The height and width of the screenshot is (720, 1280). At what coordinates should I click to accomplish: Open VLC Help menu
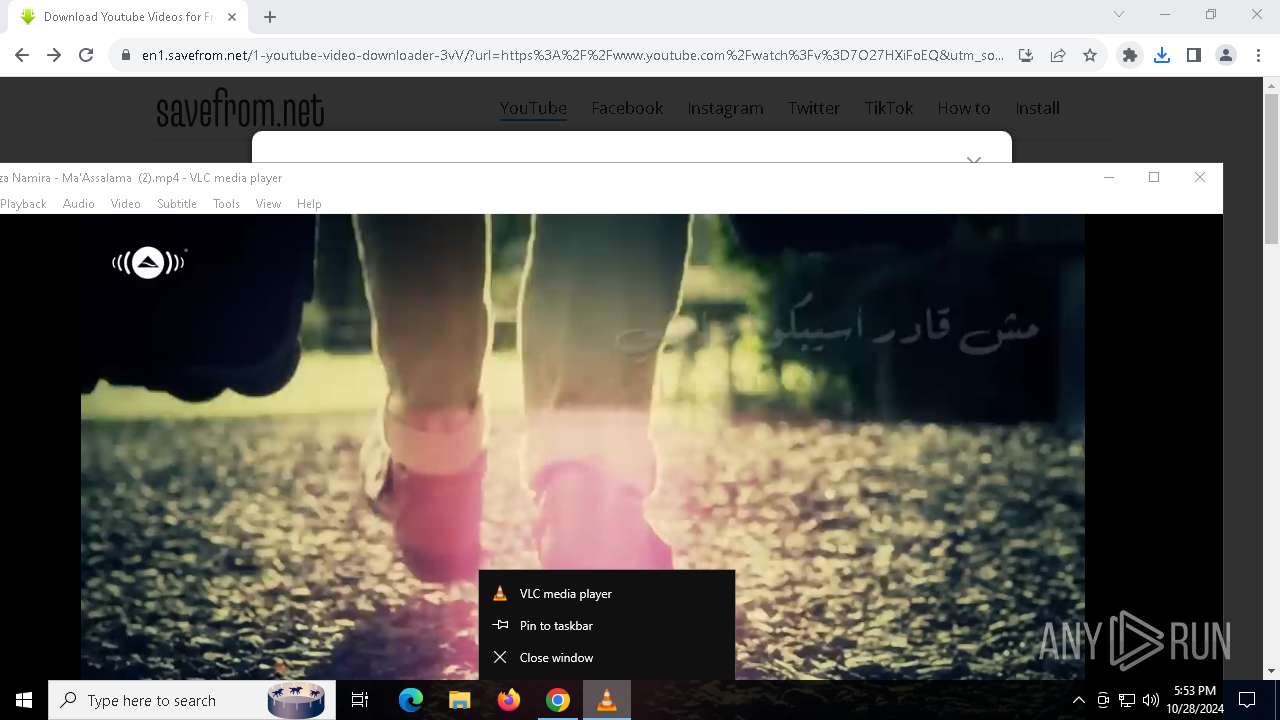tap(309, 203)
